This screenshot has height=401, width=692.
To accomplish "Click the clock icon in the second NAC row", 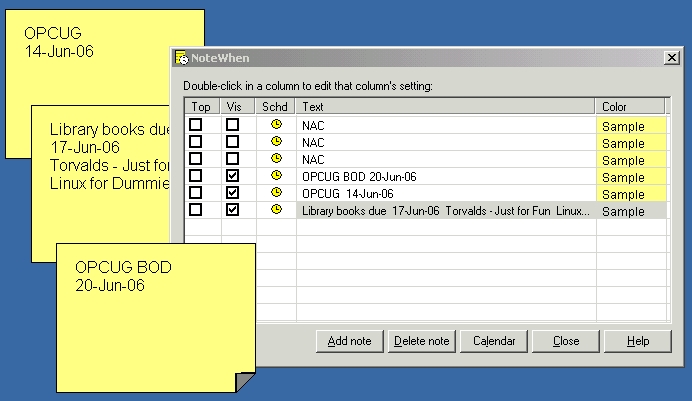I will [x=276, y=142].
